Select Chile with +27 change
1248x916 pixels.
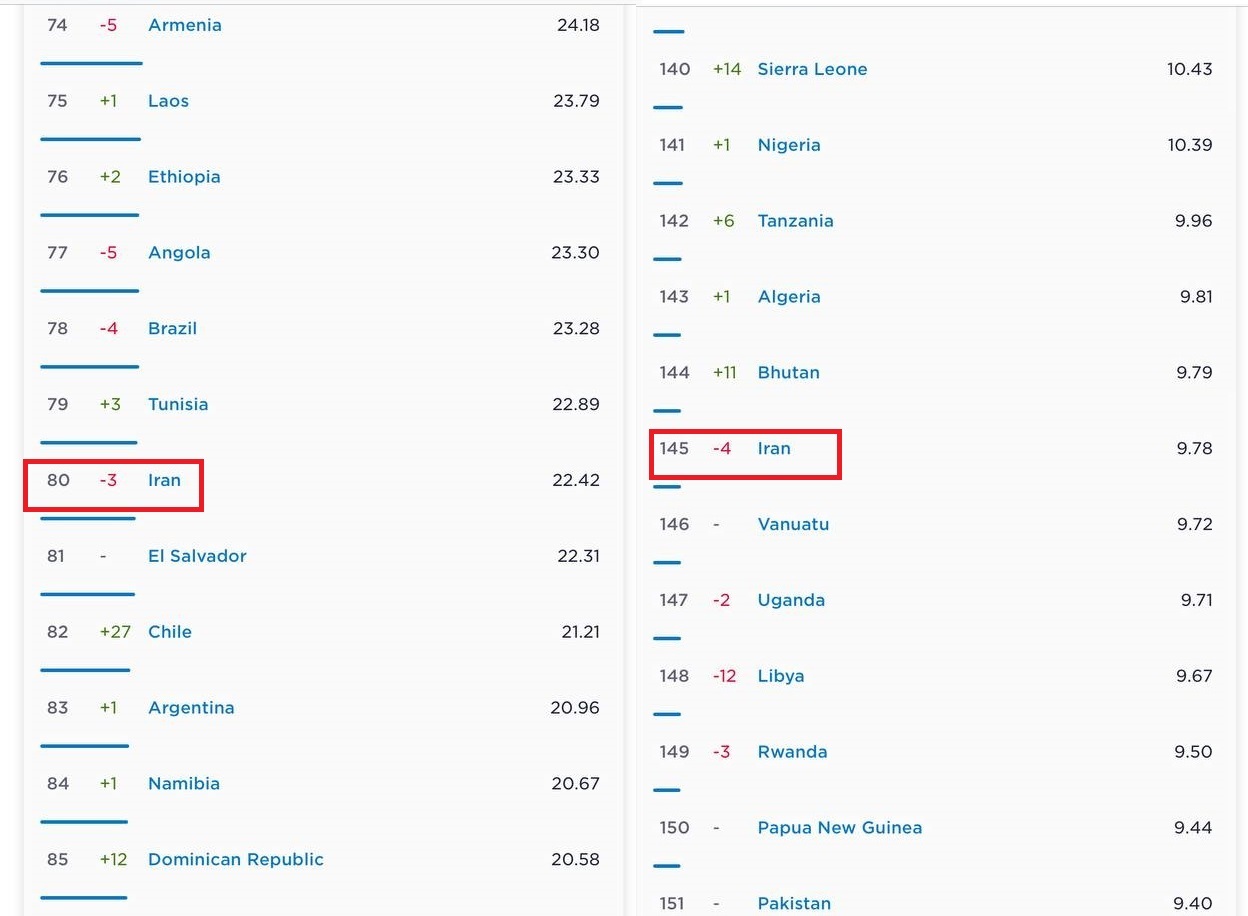pos(170,632)
